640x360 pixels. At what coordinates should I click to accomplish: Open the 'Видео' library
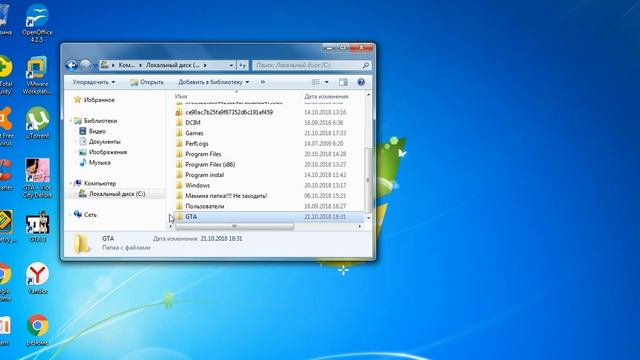97,131
